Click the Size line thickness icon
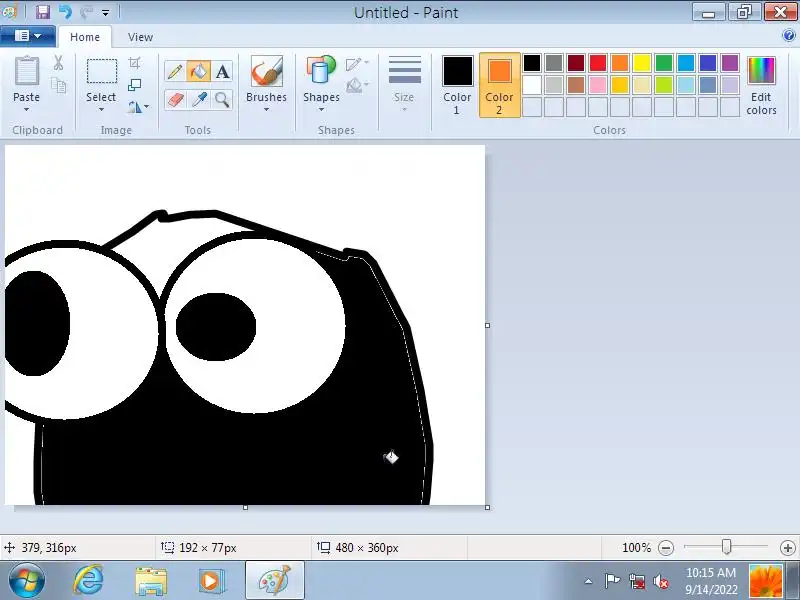This screenshot has width=800, height=600. 405,70
